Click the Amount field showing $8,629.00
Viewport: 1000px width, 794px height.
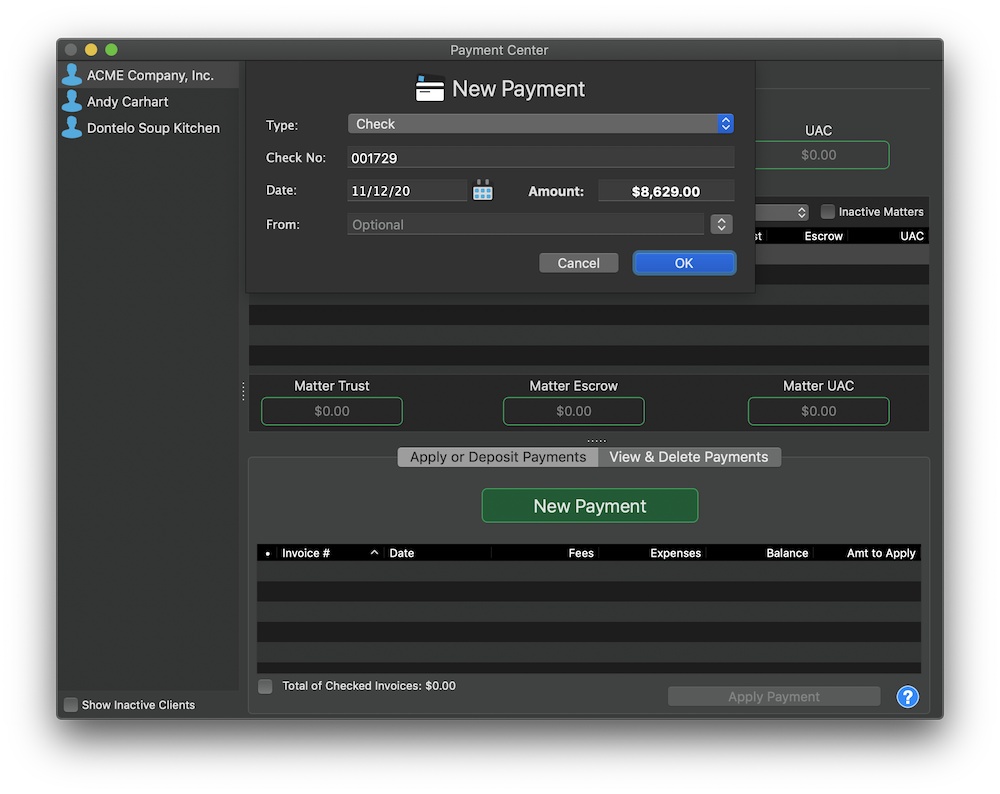coord(666,191)
